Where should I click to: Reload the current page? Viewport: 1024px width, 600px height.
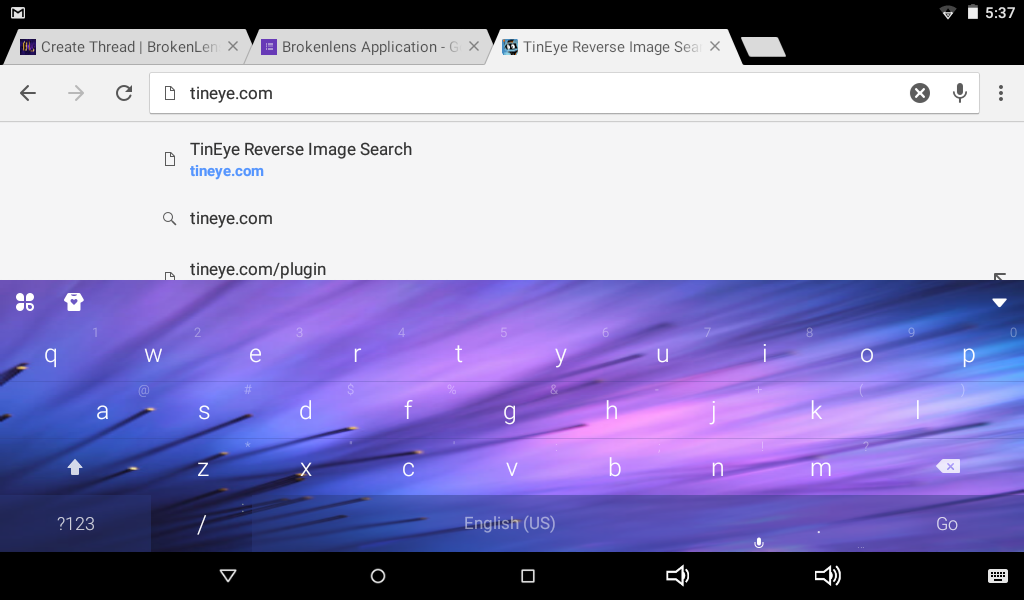click(124, 93)
